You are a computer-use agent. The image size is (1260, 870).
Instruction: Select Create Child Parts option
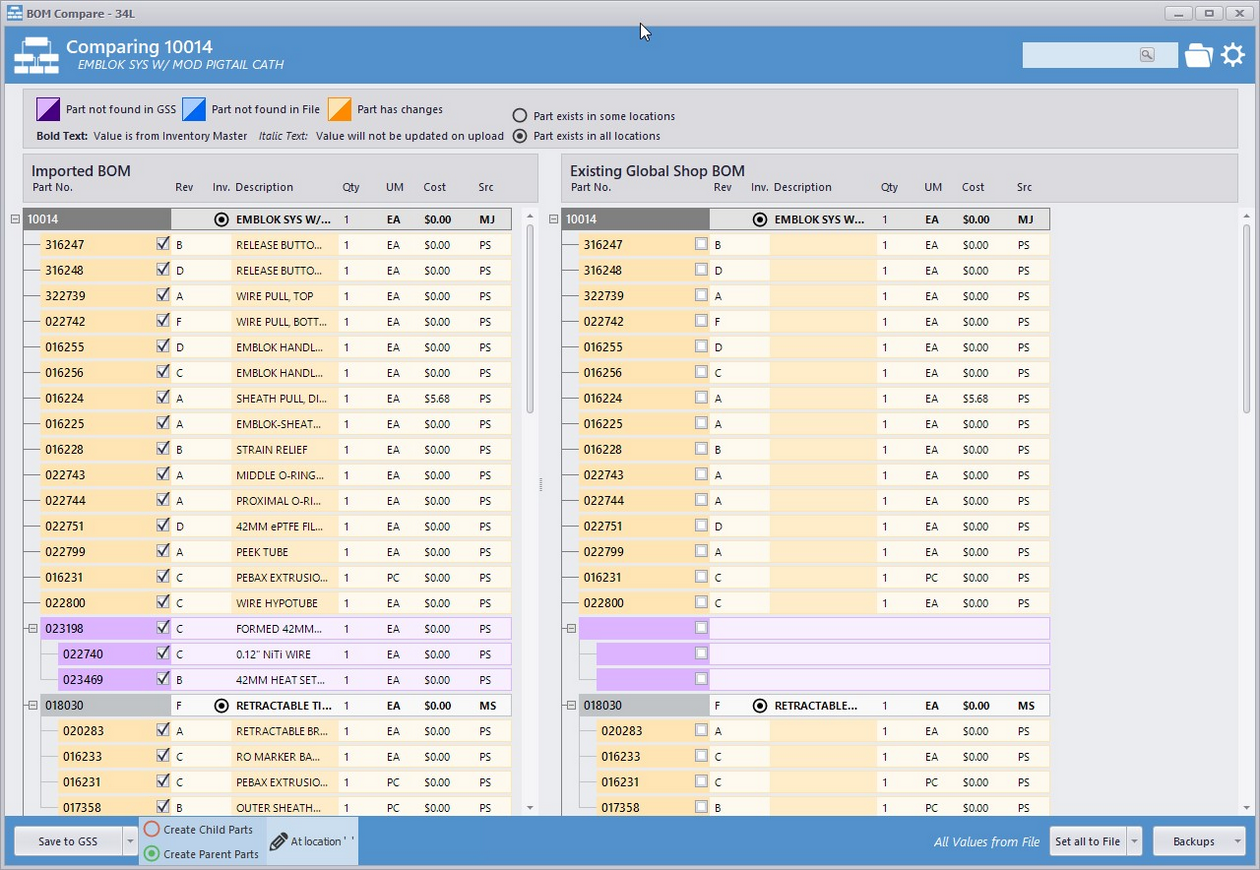(152, 829)
